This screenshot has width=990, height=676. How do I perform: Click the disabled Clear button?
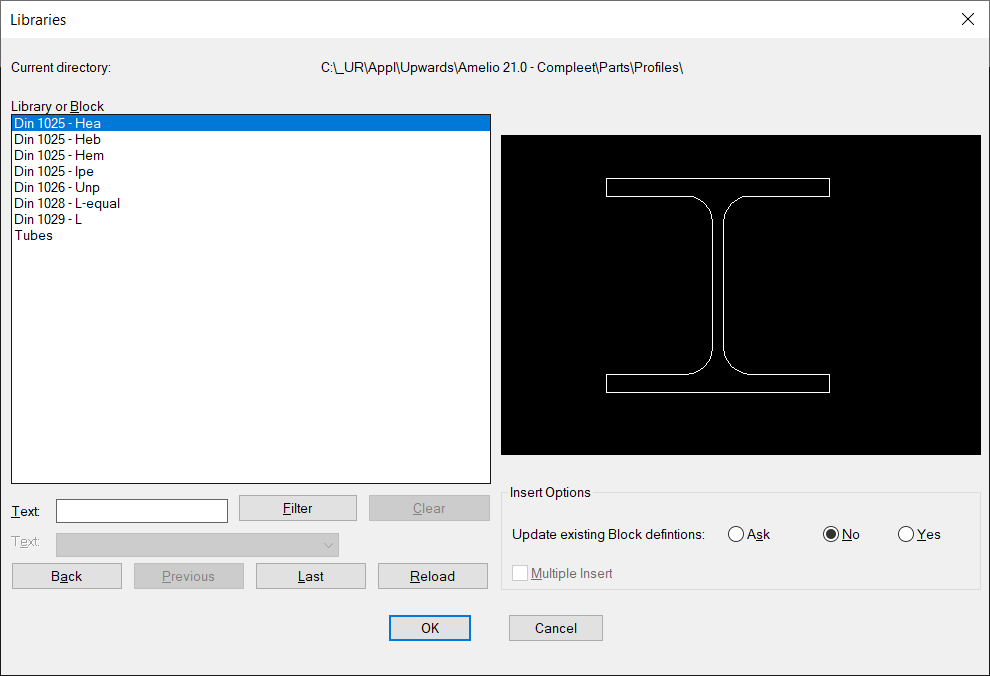tap(429, 508)
